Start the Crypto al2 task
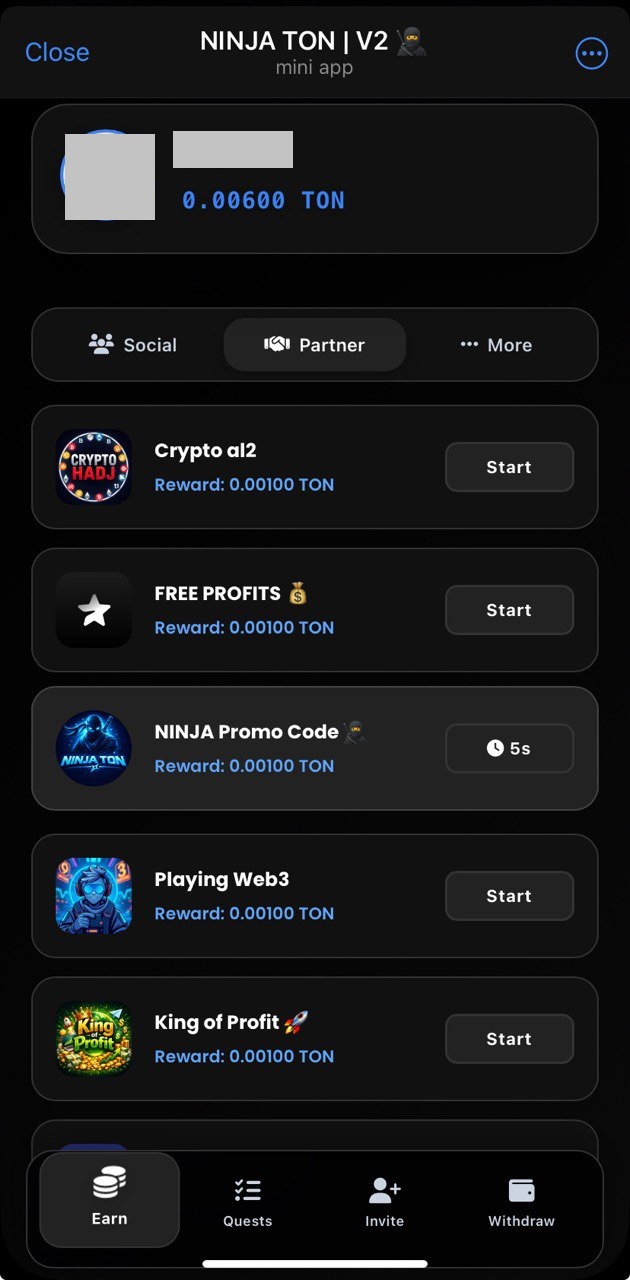630x1280 pixels. [509, 467]
